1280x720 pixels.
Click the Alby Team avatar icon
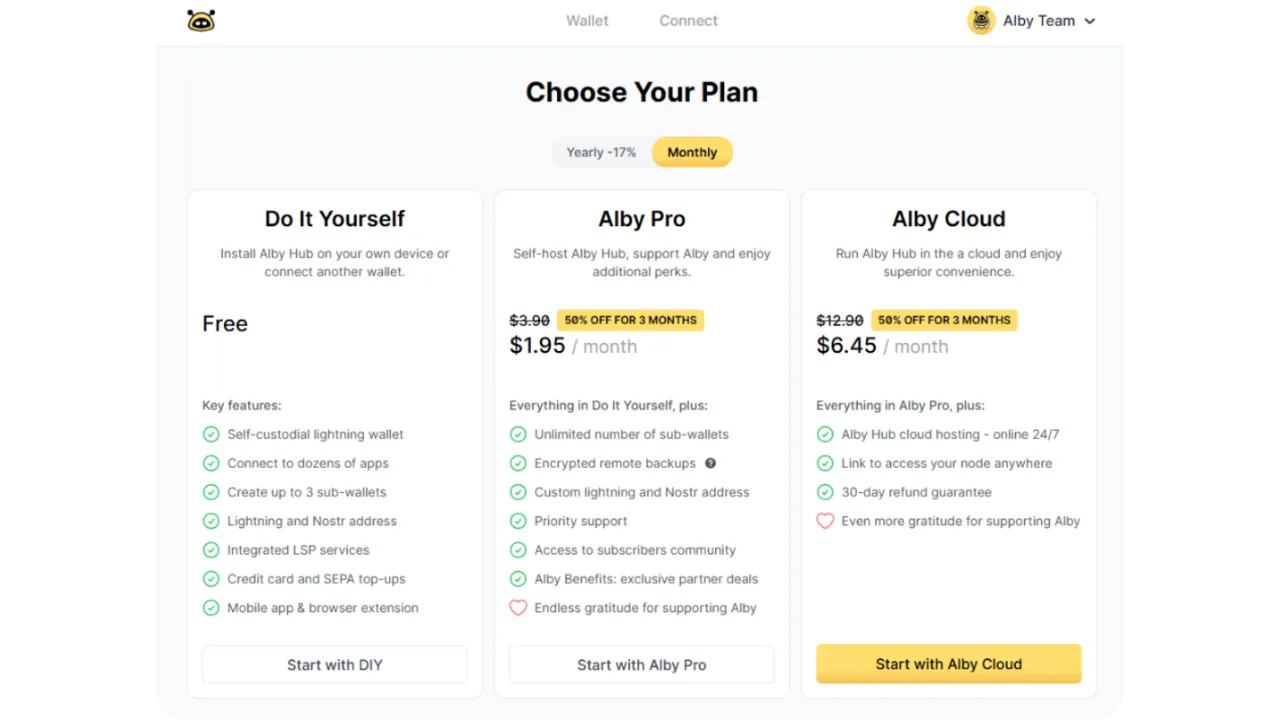coord(981,20)
